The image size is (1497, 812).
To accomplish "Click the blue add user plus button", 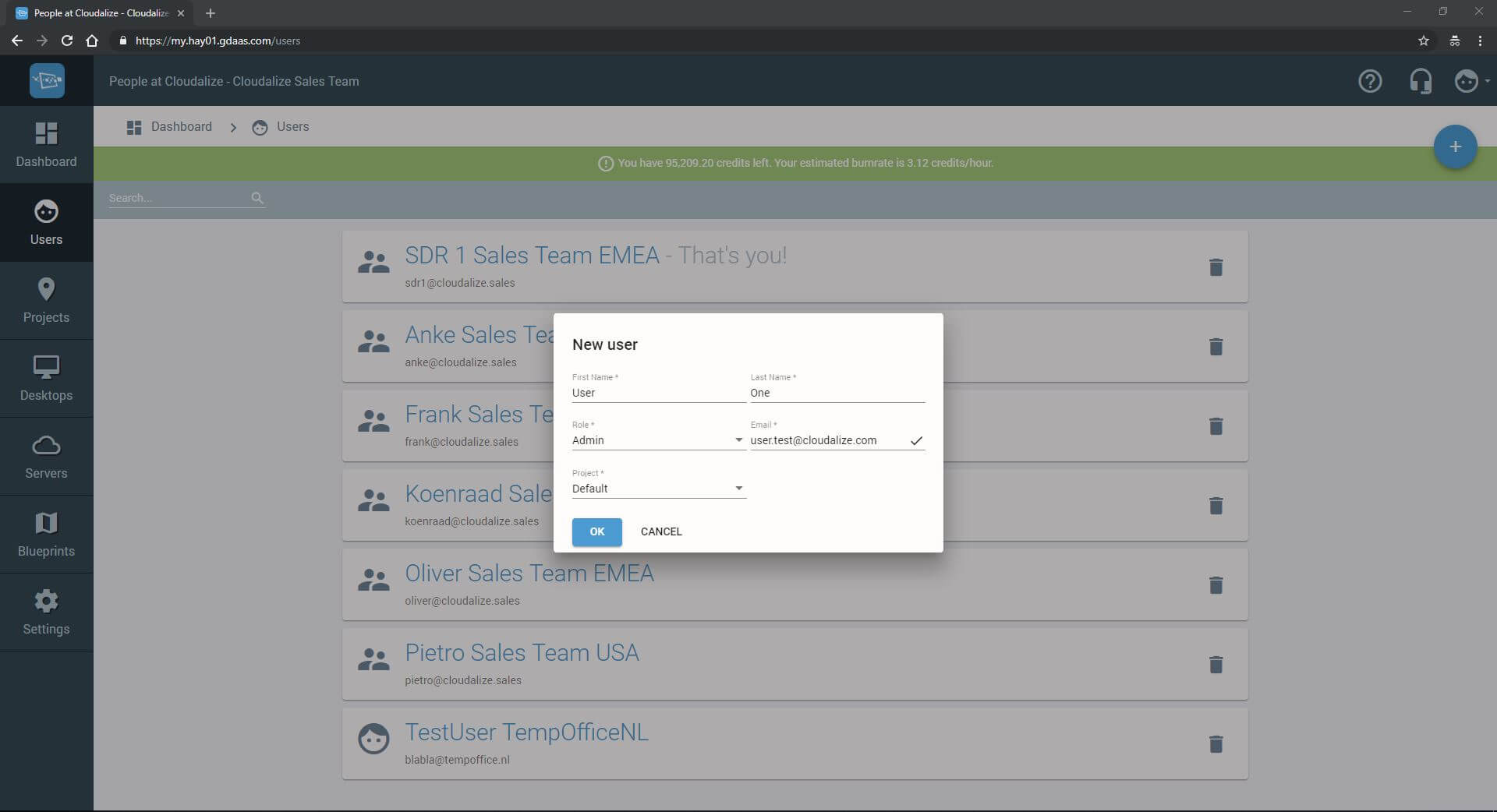I will point(1455,147).
